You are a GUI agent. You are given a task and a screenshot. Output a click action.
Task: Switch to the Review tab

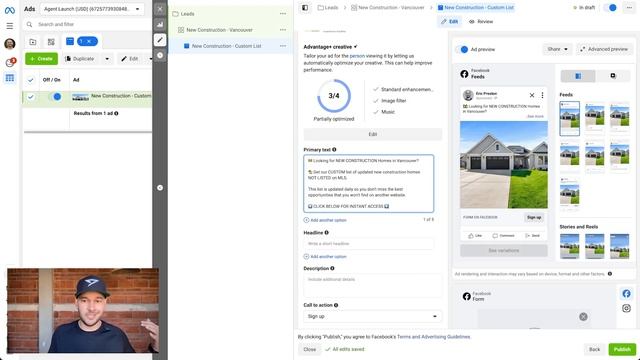pyautogui.click(x=481, y=22)
